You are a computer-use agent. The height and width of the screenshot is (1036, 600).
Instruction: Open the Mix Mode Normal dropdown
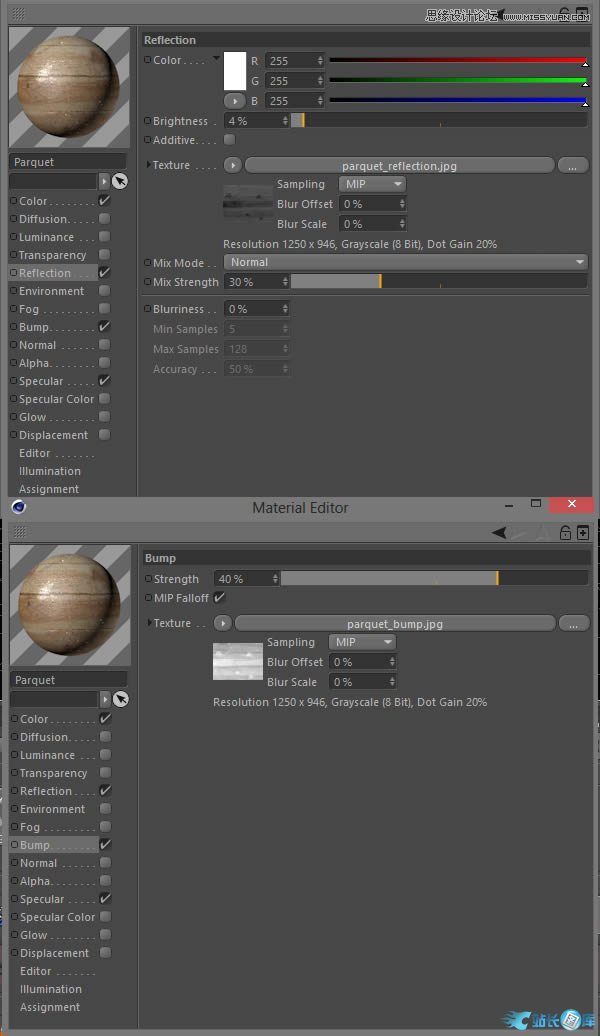[405, 262]
